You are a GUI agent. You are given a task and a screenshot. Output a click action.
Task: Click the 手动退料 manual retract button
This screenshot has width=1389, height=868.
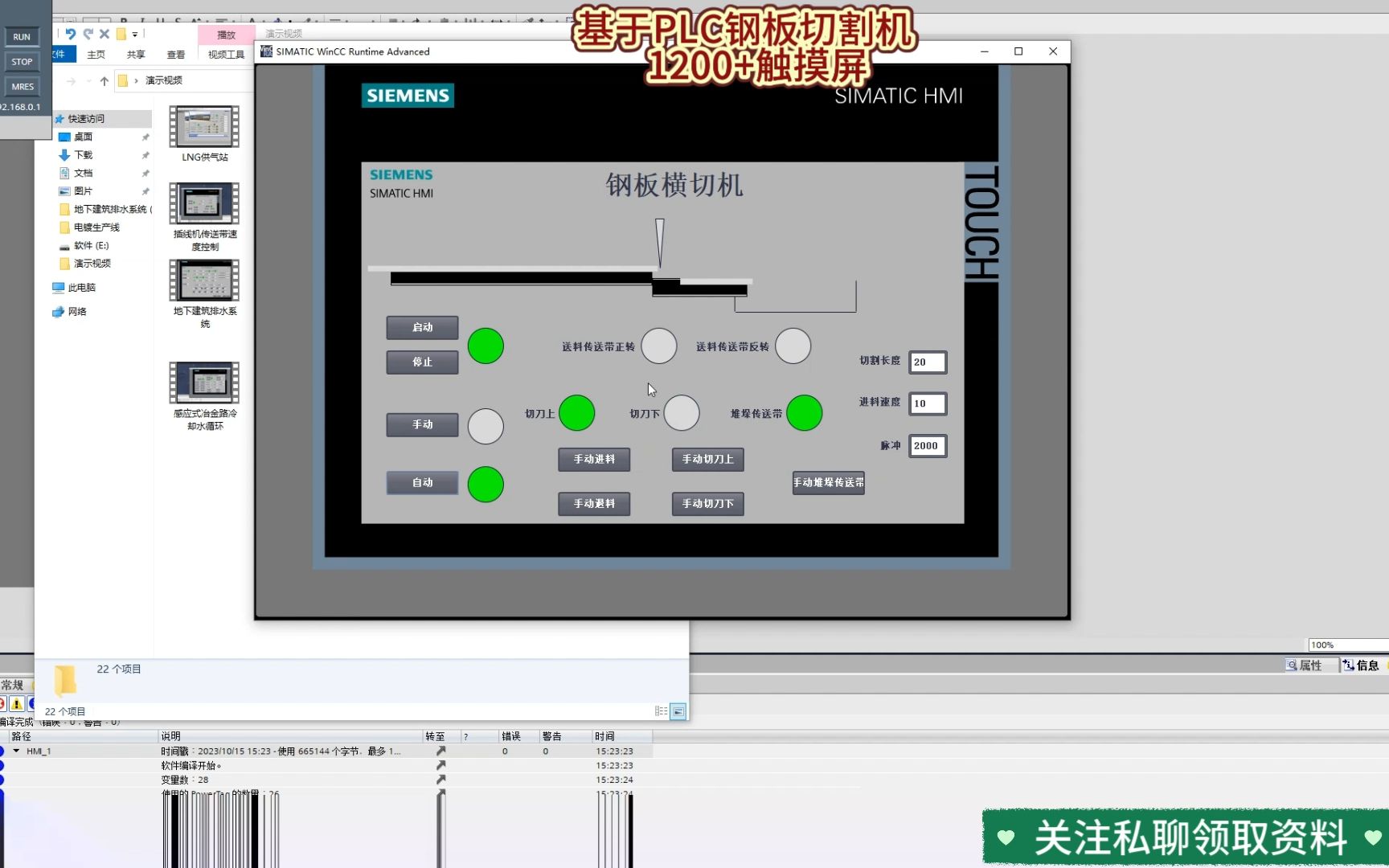point(594,504)
